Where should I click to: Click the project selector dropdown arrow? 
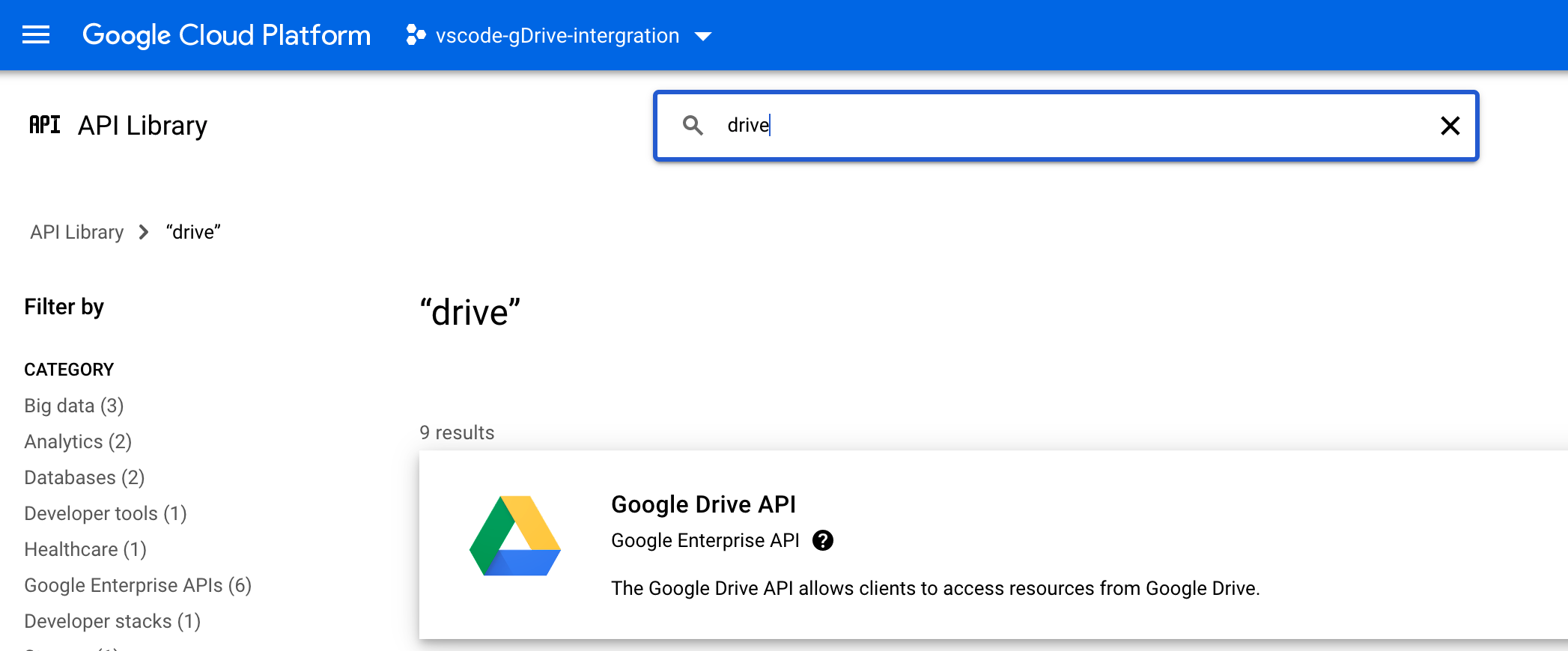click(703, 37)
